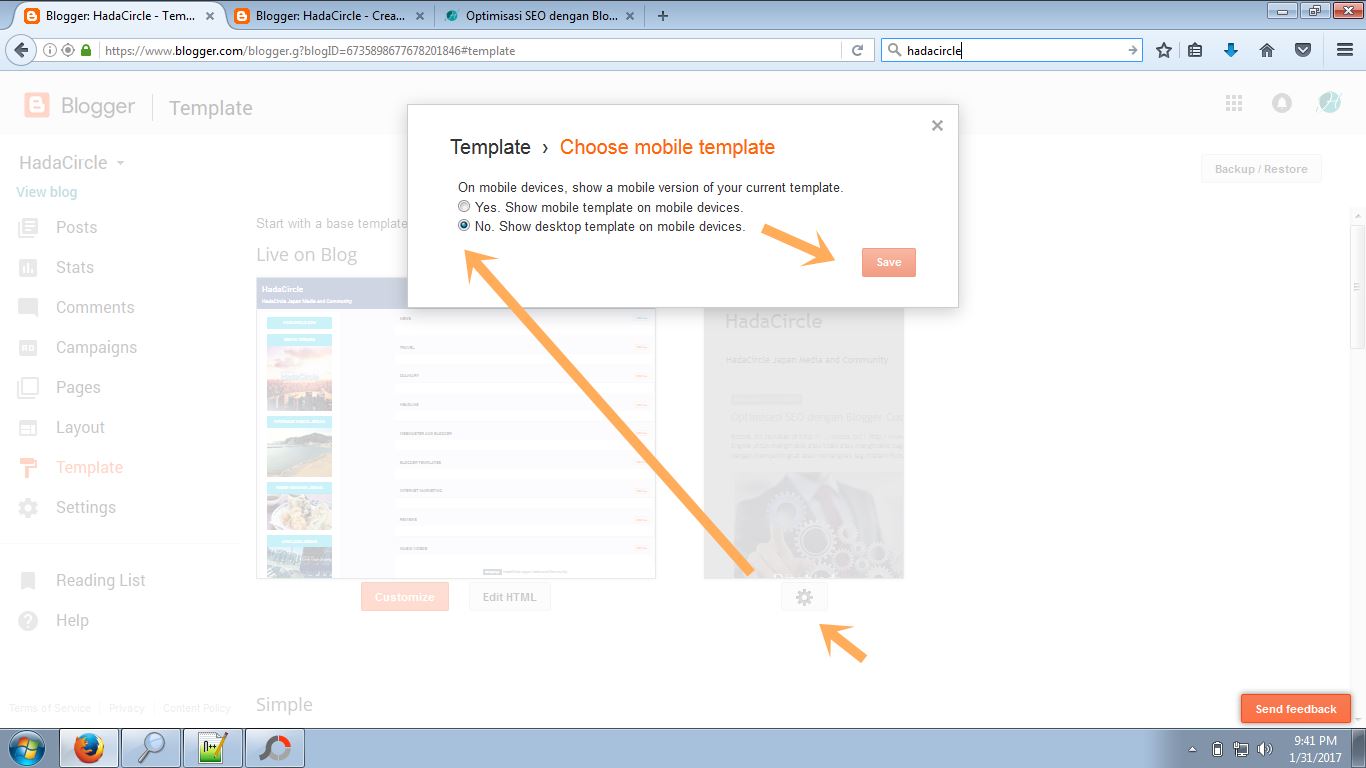Image resolution: width=1366 pixels, height=768 pixels.
Task: Open the Google apps grid icon
Action: tap(1234, 103)
